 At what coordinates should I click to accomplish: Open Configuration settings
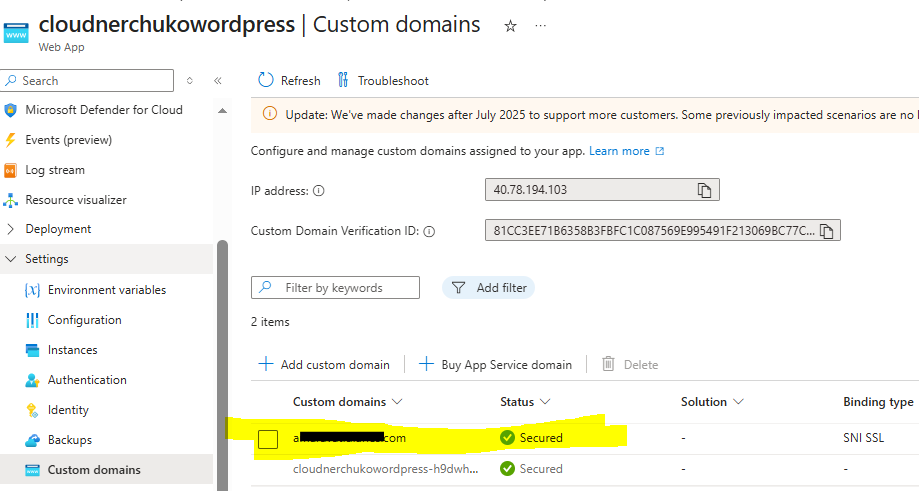point(84,320)
